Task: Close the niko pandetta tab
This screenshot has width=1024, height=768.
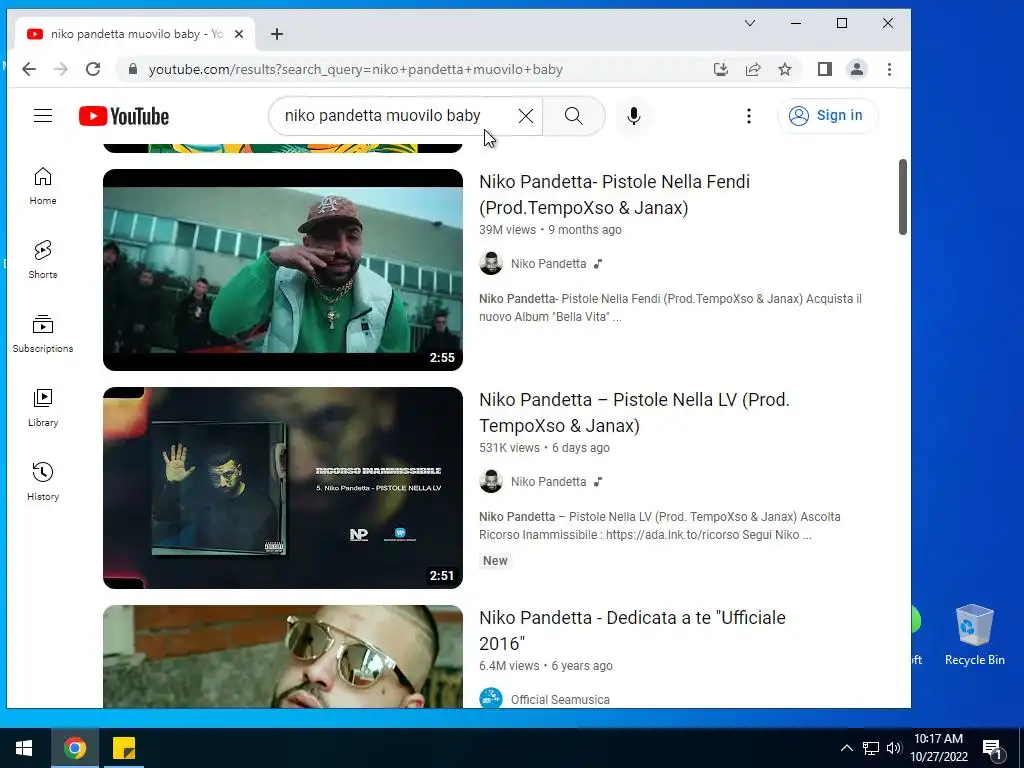Action: coord(239,34)
